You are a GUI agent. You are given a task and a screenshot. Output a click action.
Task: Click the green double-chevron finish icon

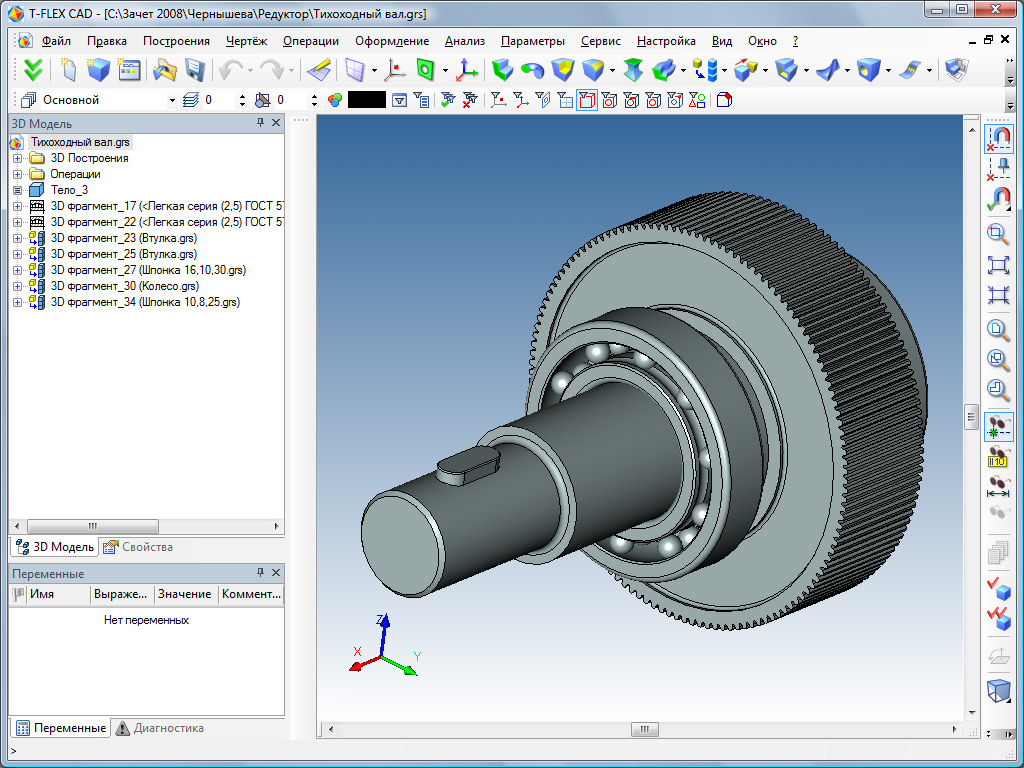tap(34, 70)
